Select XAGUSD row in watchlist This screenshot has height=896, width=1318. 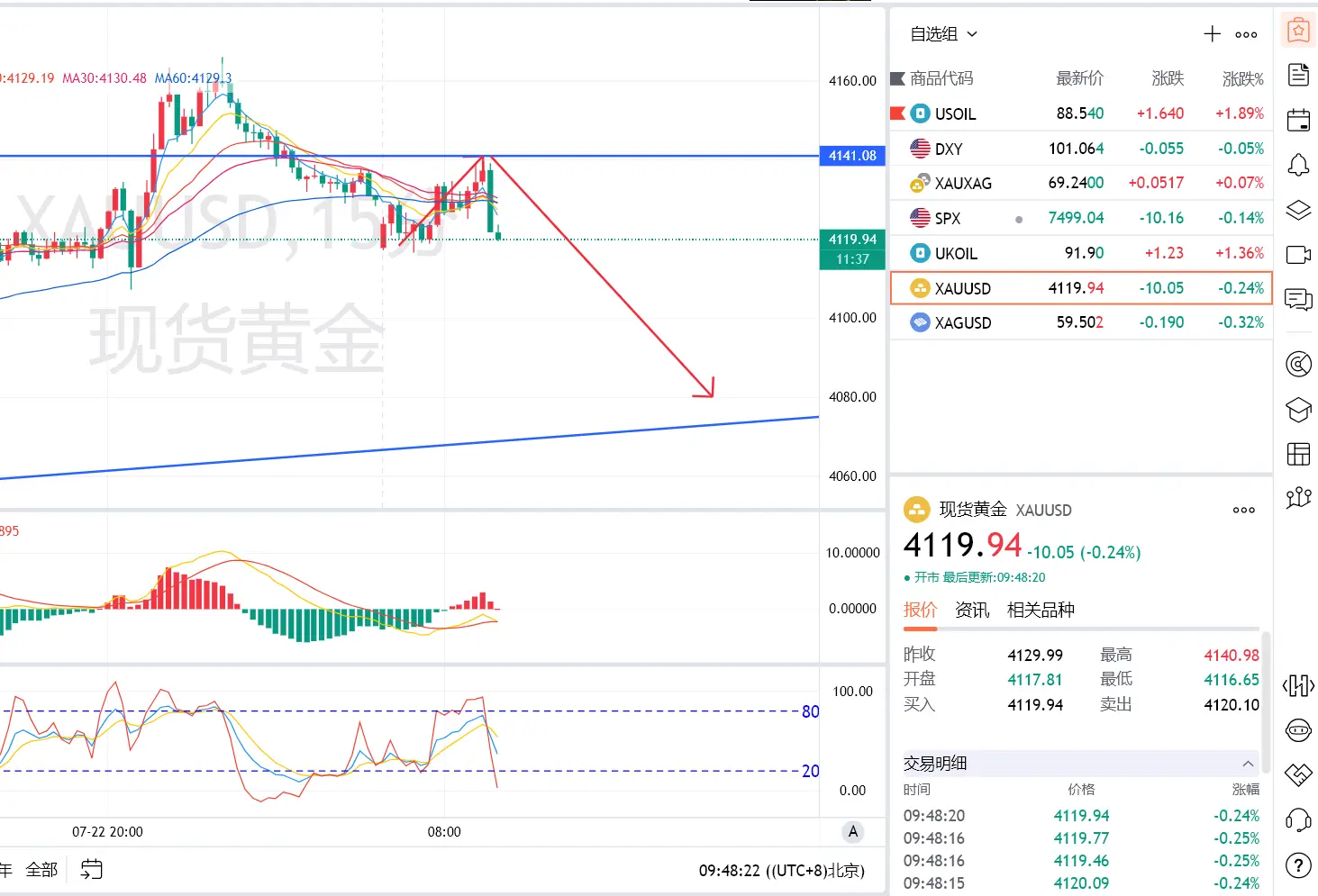(1081, 322)
